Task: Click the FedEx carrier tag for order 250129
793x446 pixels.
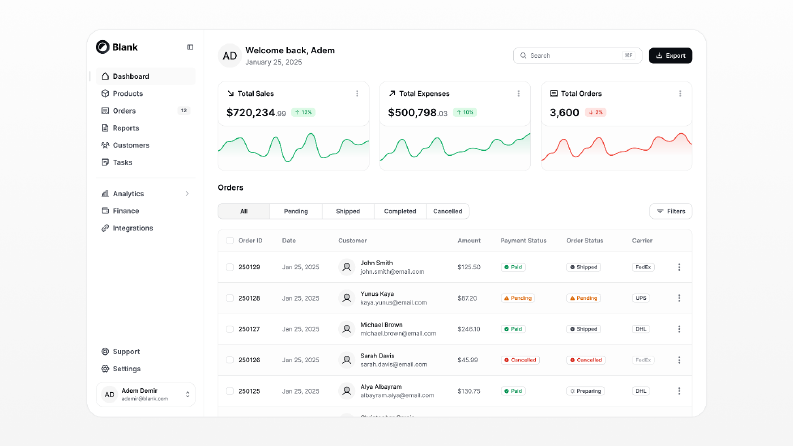Action: click(x=643, y=267)
